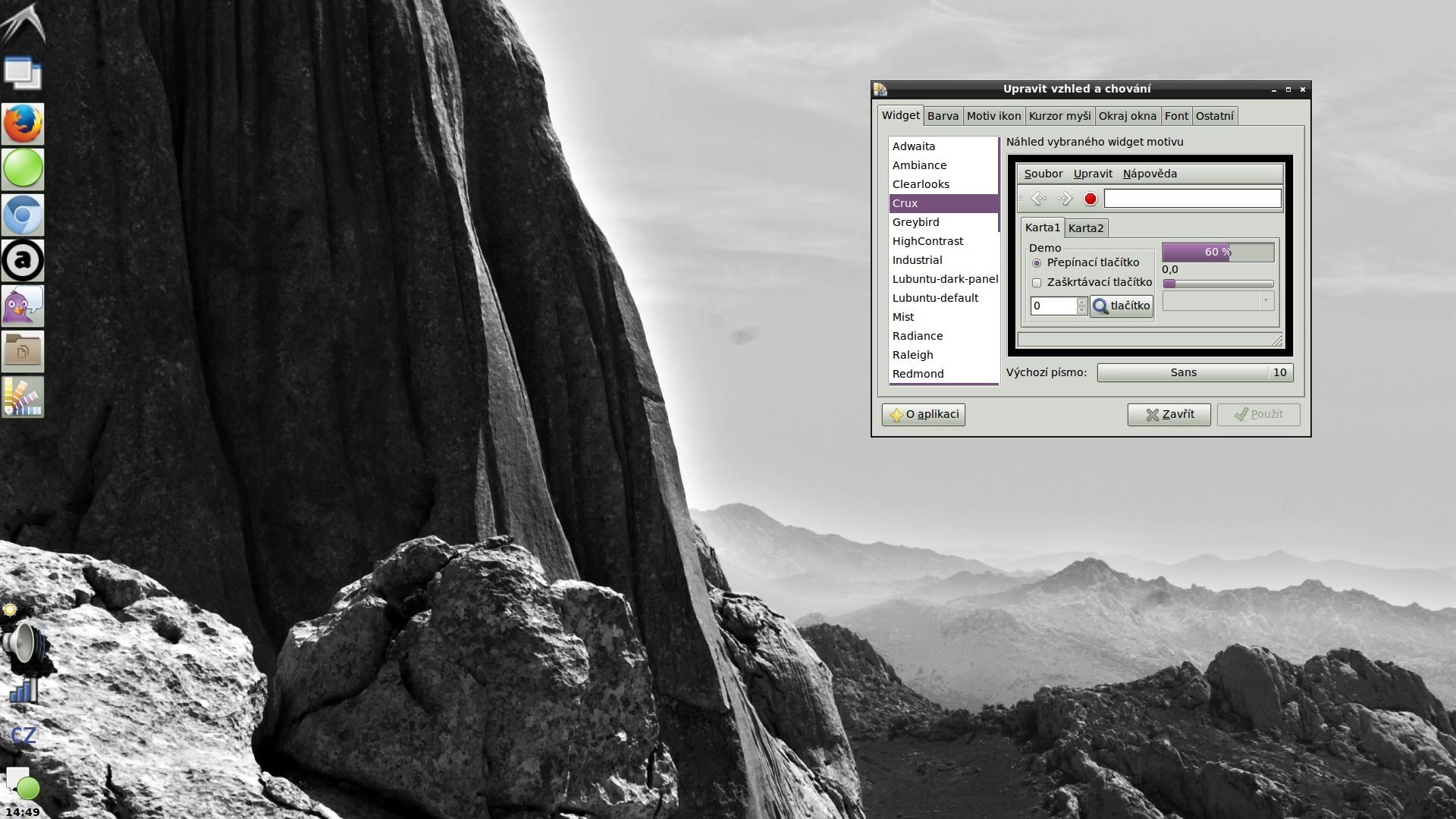Click the spin box up arrow in the preview
The width and height of the screenshot is (1456, 819).
click(1081, 302)
